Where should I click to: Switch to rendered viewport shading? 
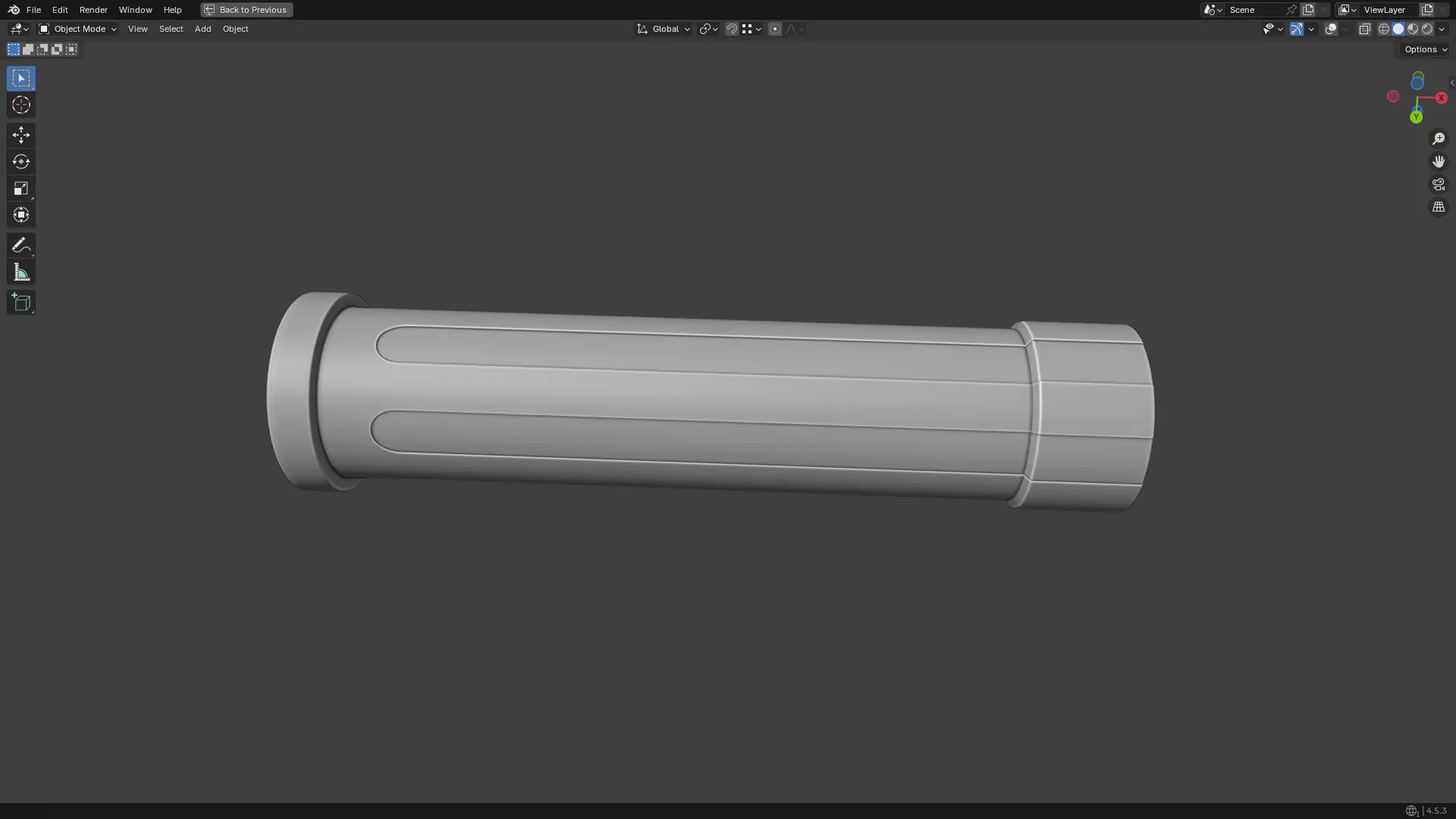click(1427, 29)
